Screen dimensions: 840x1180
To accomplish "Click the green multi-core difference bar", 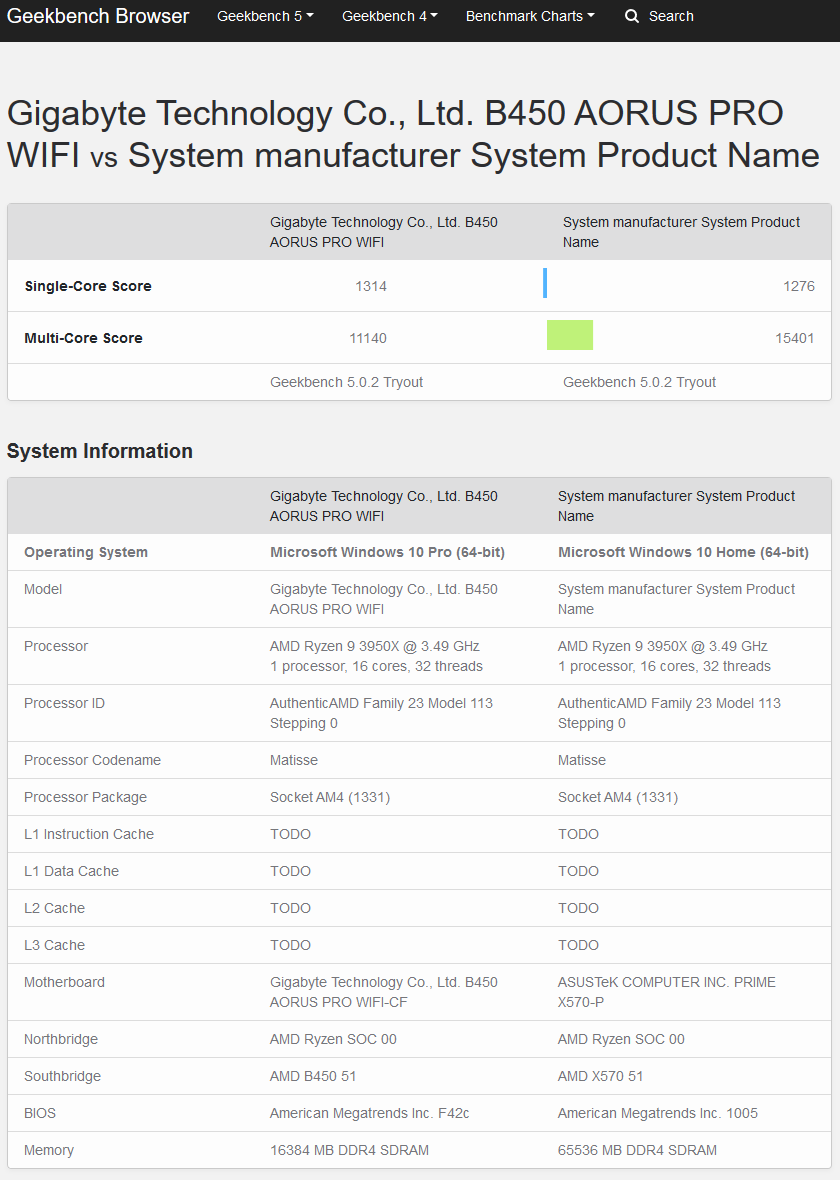I will point(570,335).
